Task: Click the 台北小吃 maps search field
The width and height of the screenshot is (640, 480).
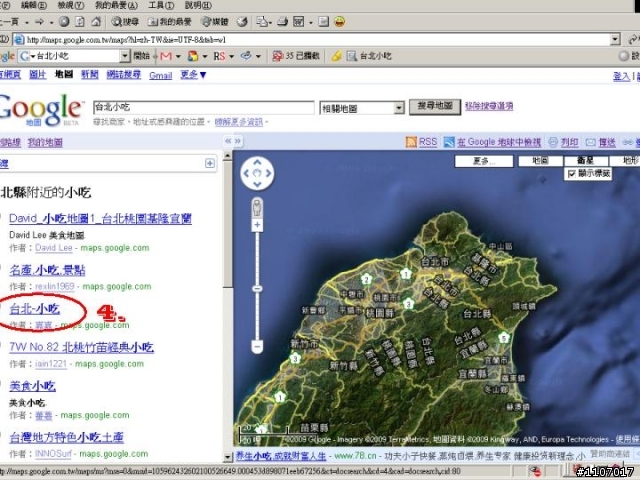Action: pyautogui.click(x=204, y=107)
